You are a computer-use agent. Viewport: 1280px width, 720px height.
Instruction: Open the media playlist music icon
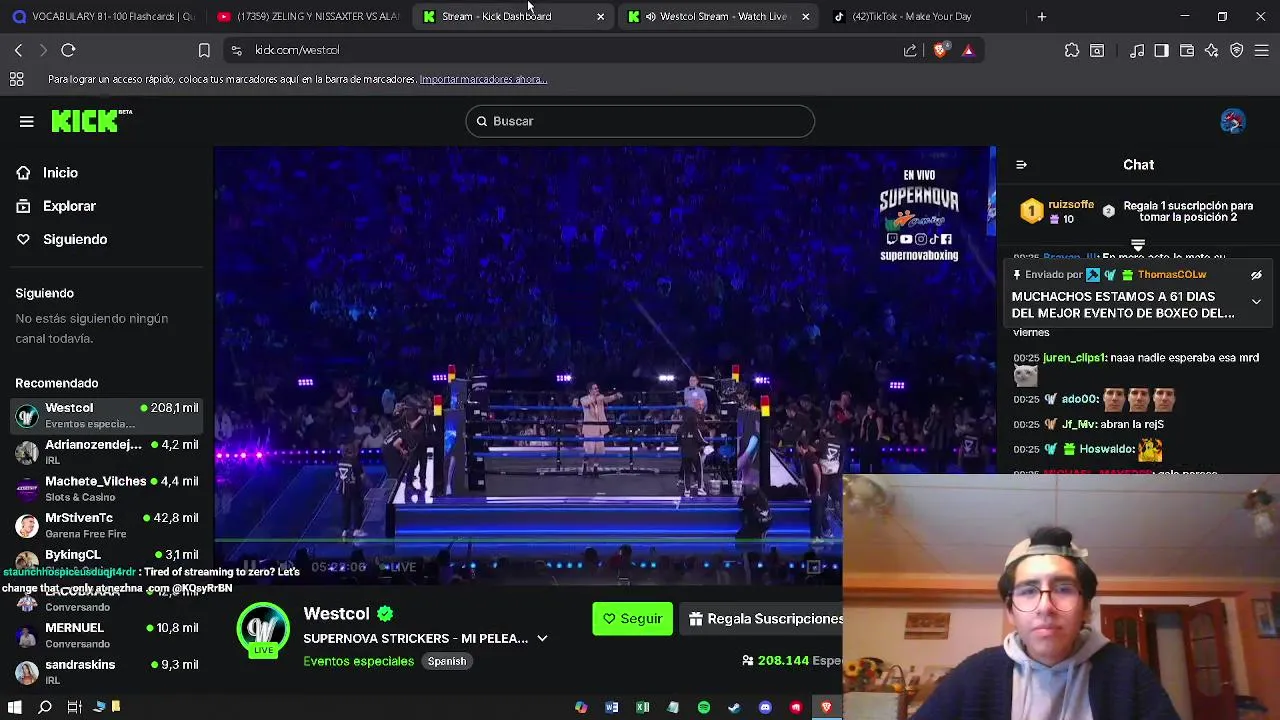click(1137, 50)
